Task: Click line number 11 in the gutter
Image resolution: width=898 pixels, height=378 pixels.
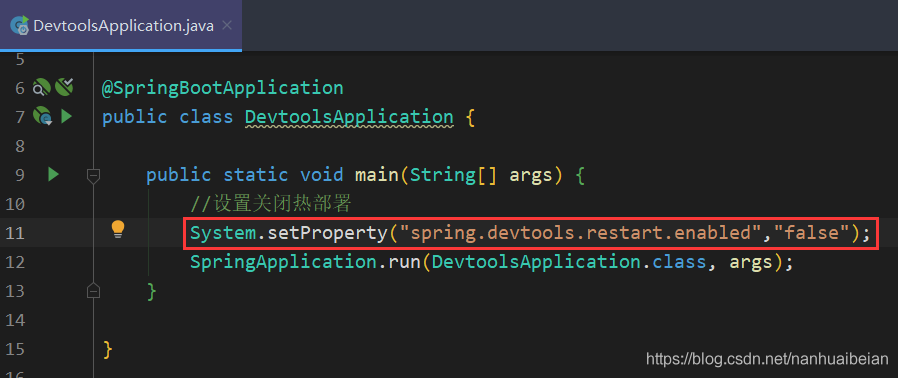Action: click(15, 233)
